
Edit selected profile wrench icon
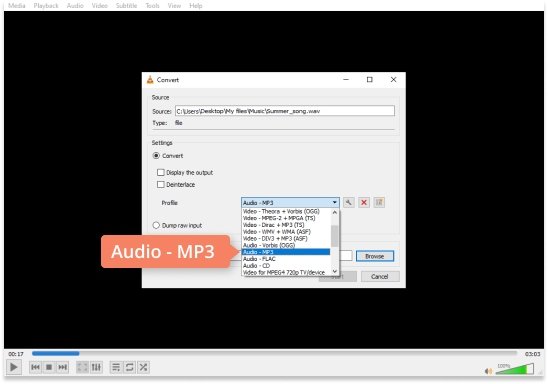348,202
